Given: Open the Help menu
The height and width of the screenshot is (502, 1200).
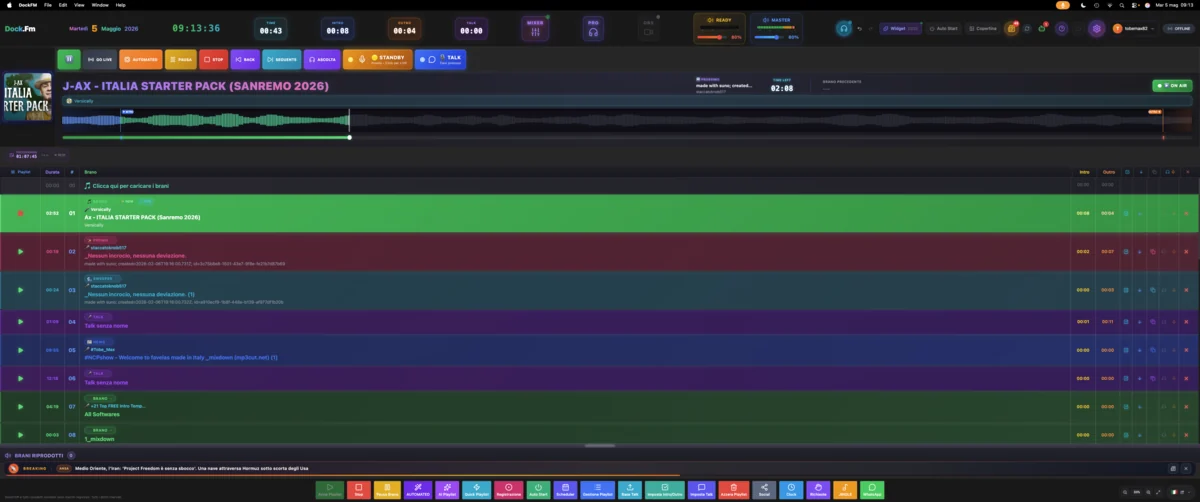Looking at the screenshot, I should click(121, 4).
